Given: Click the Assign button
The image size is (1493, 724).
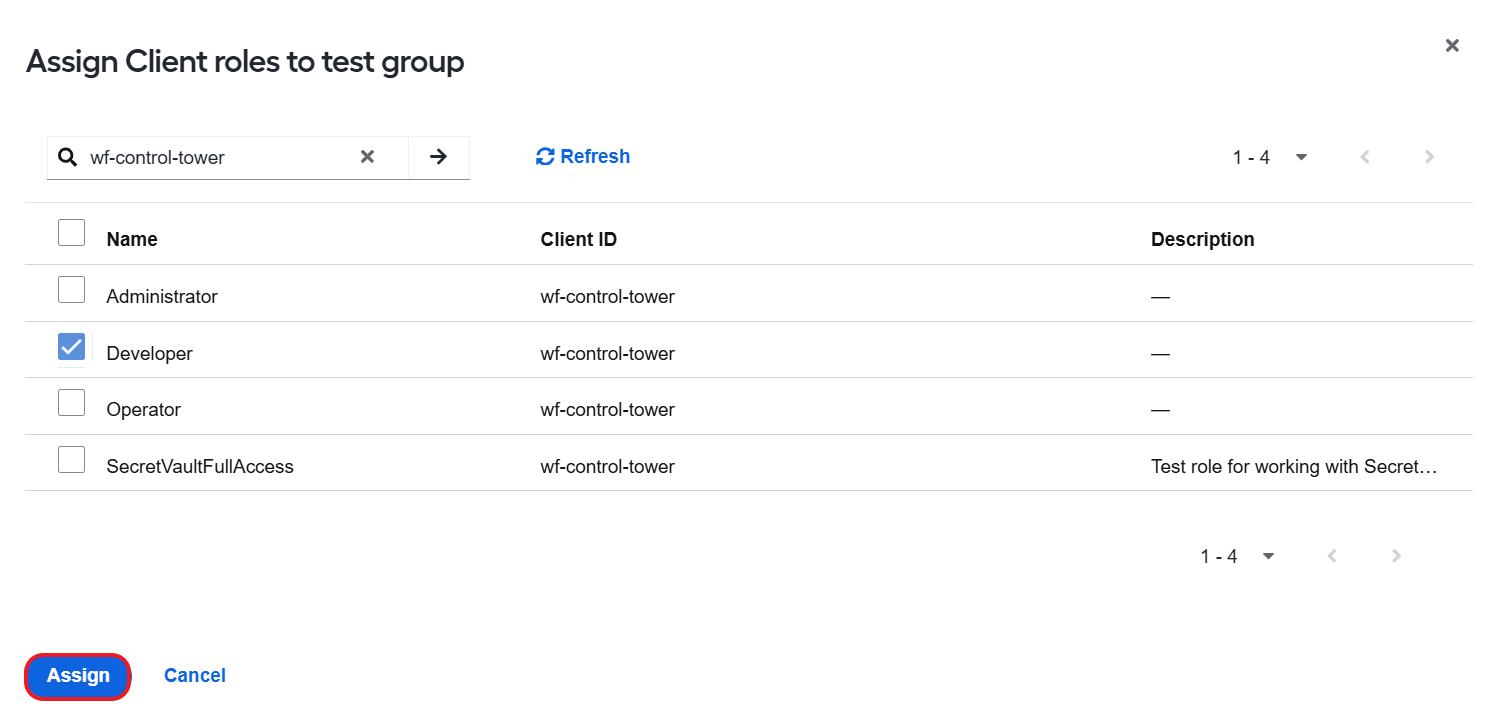Looking at the screenshot, I should 78,676.
